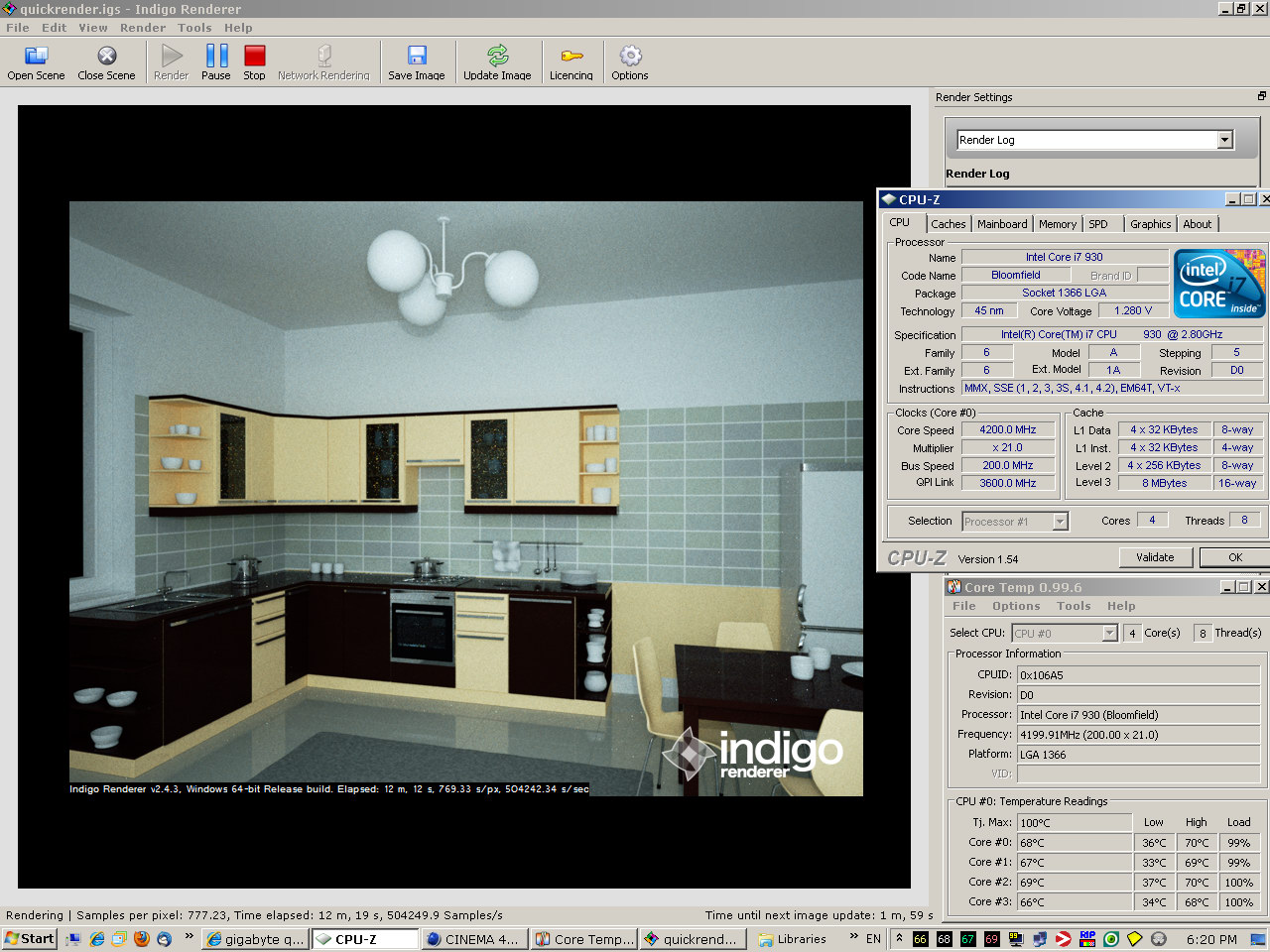1270x952 pixels.
Task: Click the taskbar clock showing 6:20 PM
Action: coord(1211,939)
